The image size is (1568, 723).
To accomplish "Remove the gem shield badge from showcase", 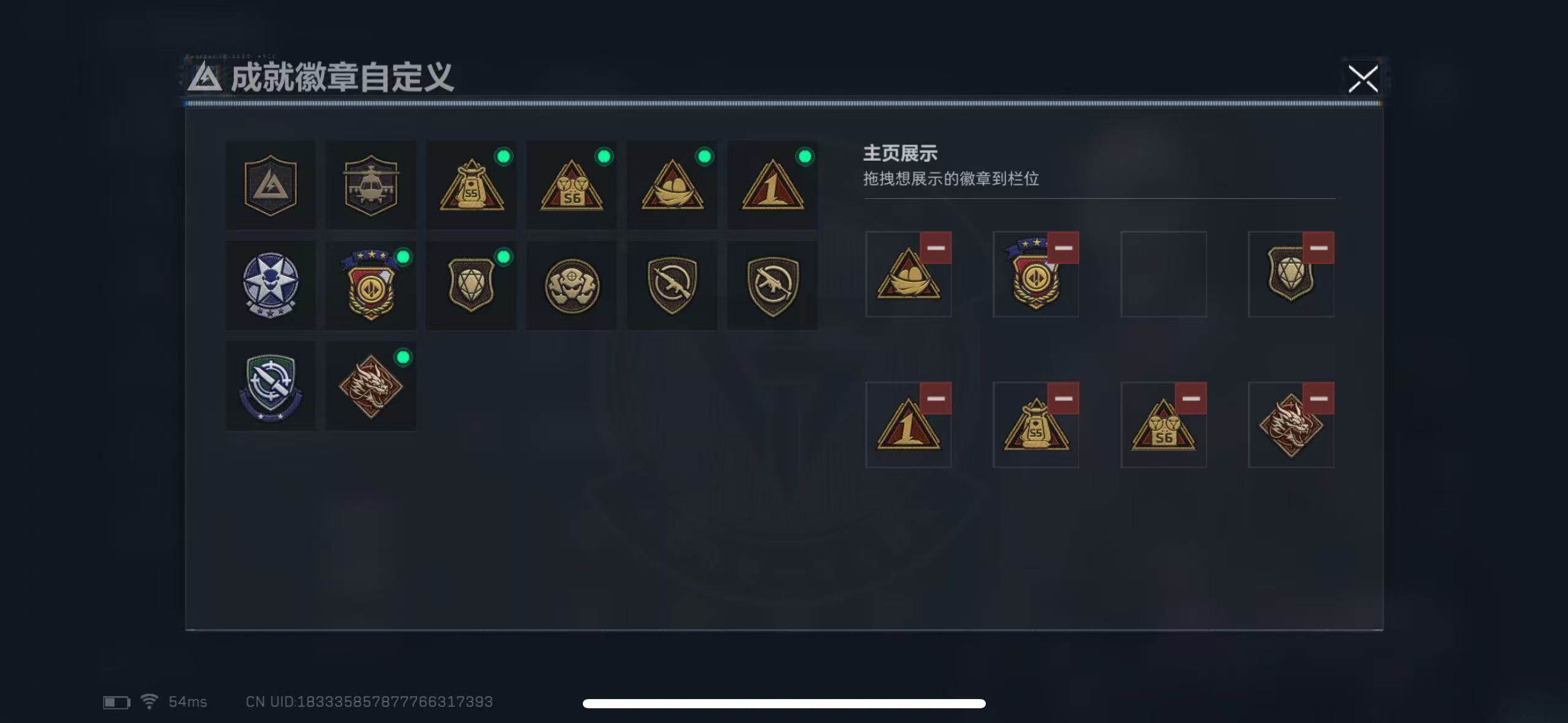I will point(1318,248).
